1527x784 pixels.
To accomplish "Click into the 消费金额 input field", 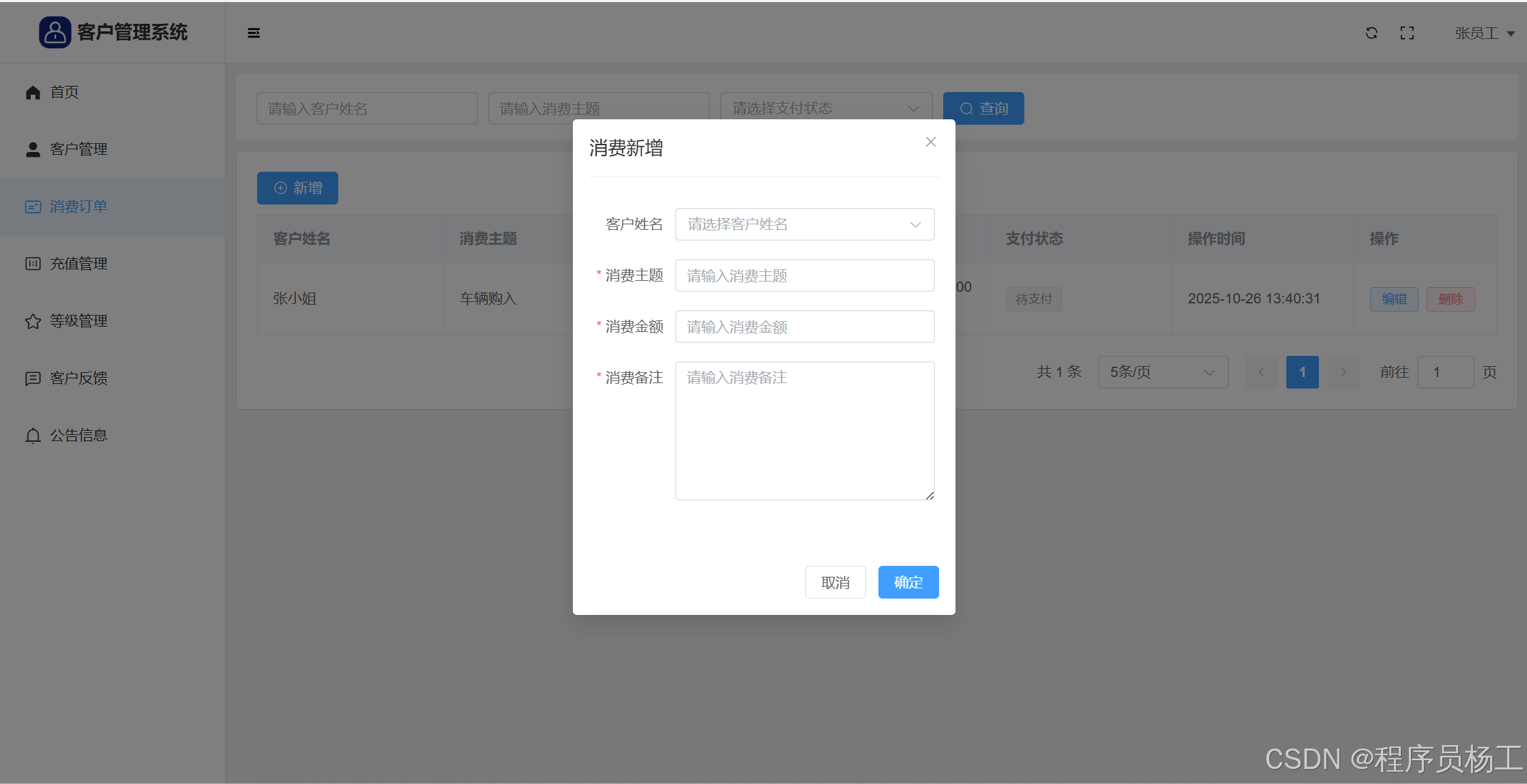I will click(x=804, y=327).
